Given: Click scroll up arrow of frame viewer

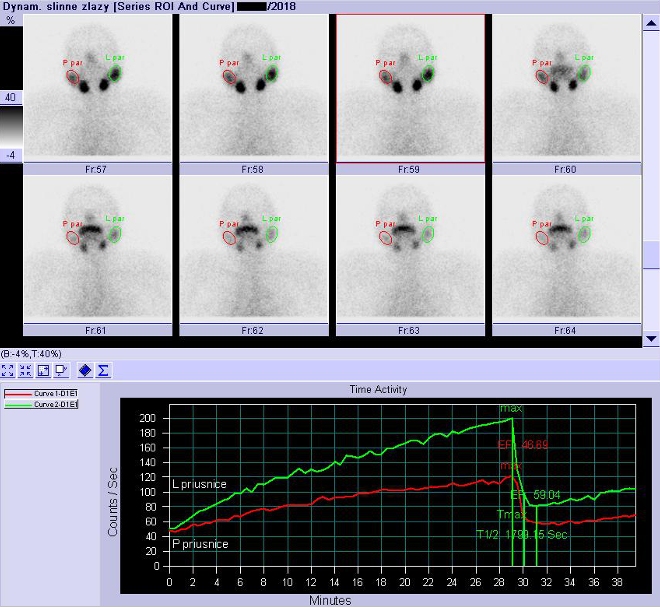Looking at the screenshot, I should point(651,24).
